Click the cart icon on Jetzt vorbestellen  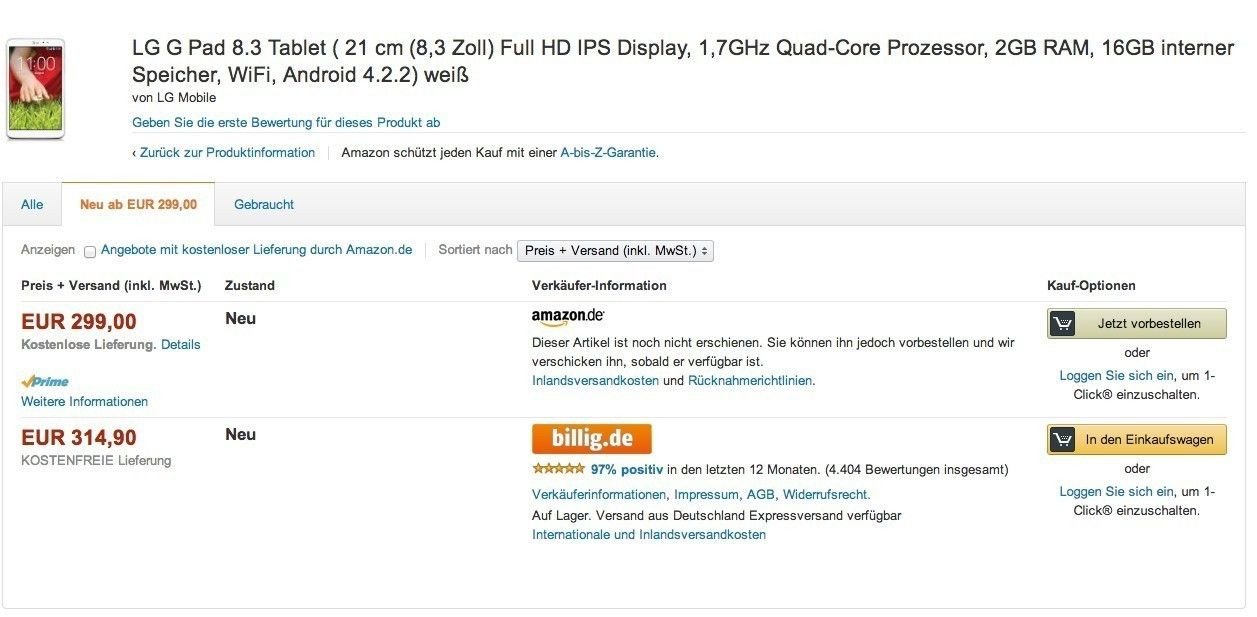click(x=1063, y=324)
